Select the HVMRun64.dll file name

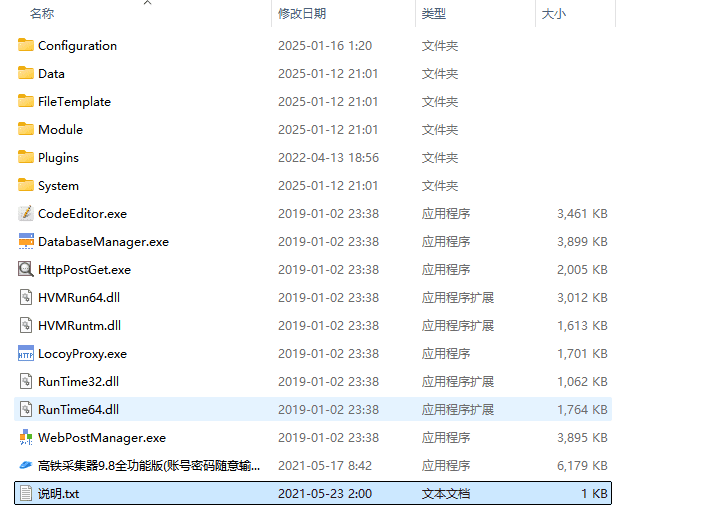click(79, 298)
